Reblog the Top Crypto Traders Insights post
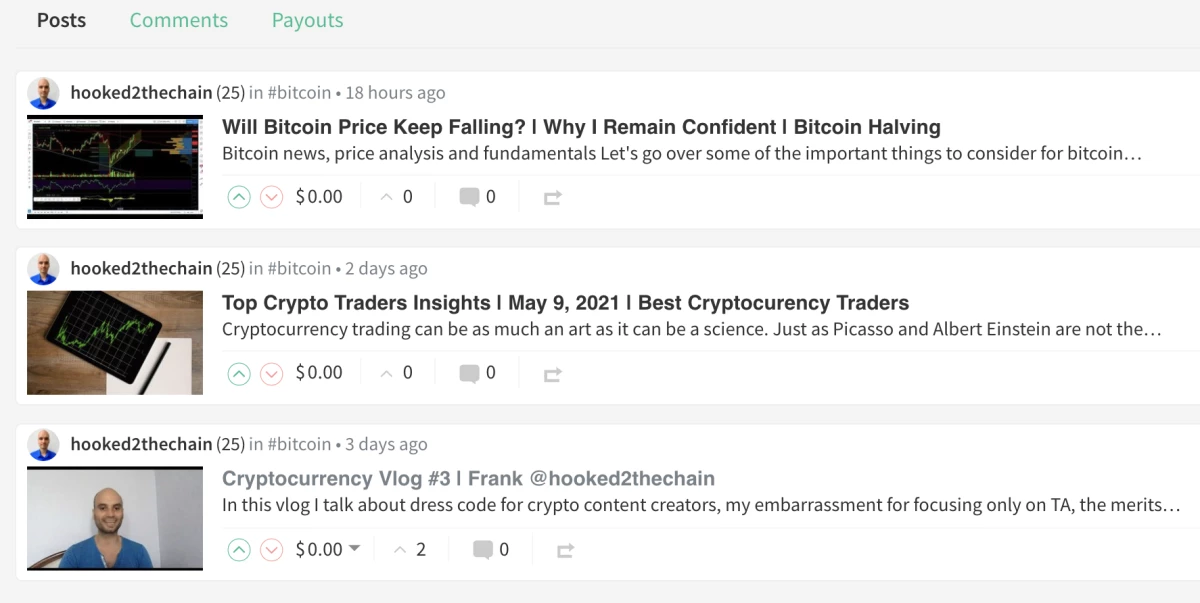This screenshot has width=1200, height=603. (552, 374)
